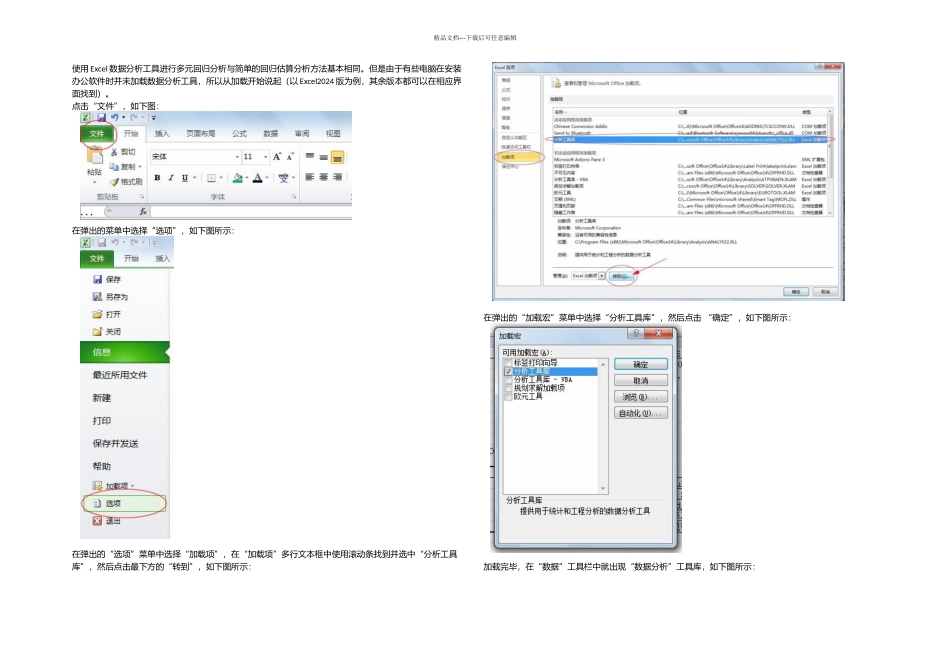Check 规划求解加载项 in the 加载宏 dialog
950x672 pixels.
coord(508,388)
